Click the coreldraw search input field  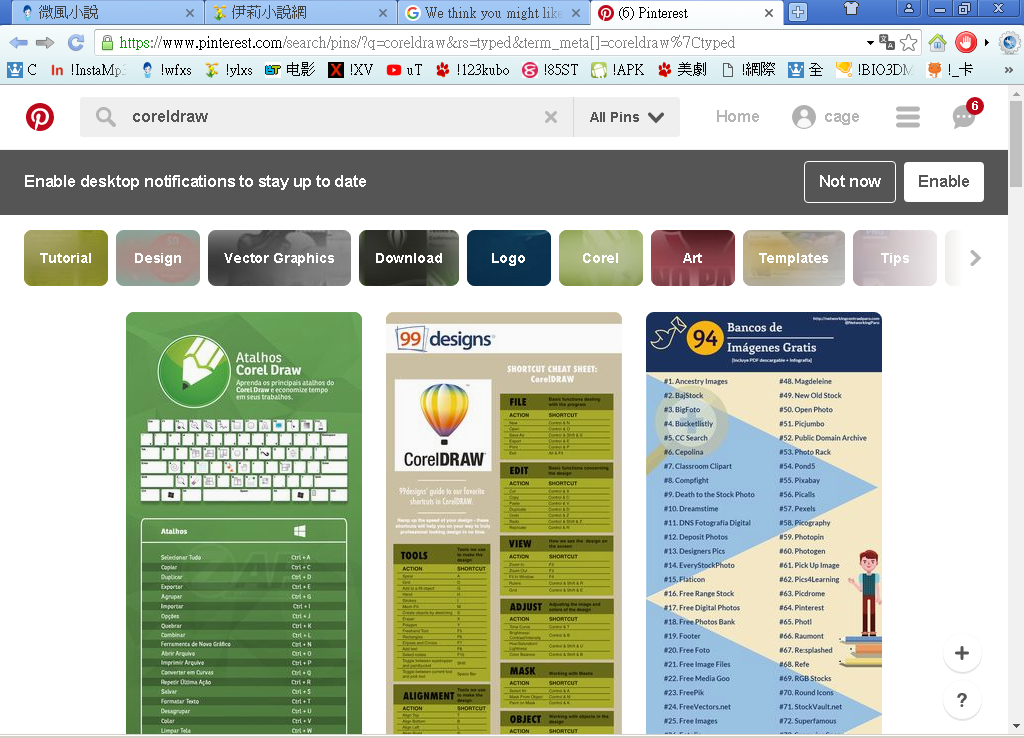[x=327, y=117]
